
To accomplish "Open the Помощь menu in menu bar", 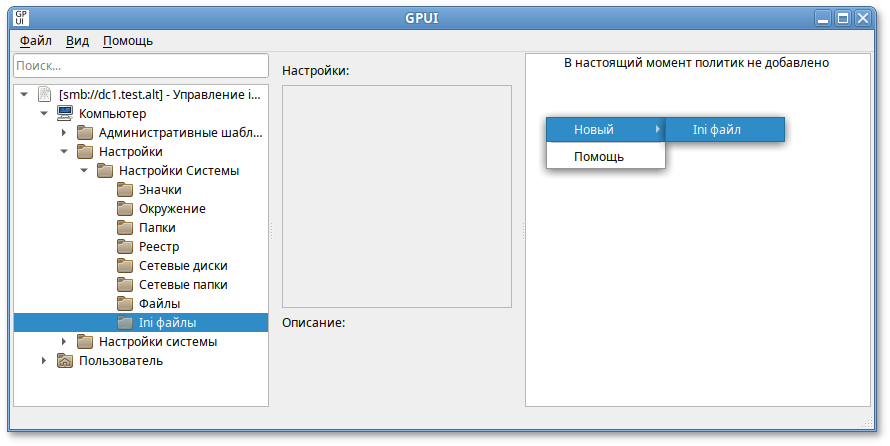I will pos(128,41).
